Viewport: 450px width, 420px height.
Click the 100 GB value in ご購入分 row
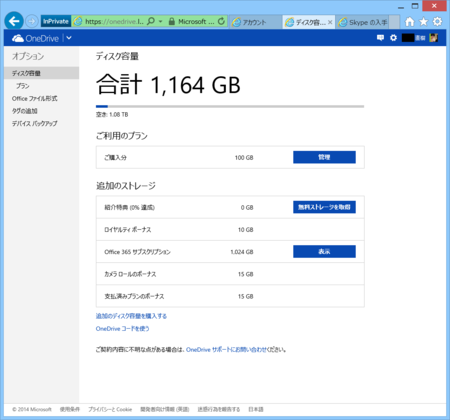click(244, 158)
